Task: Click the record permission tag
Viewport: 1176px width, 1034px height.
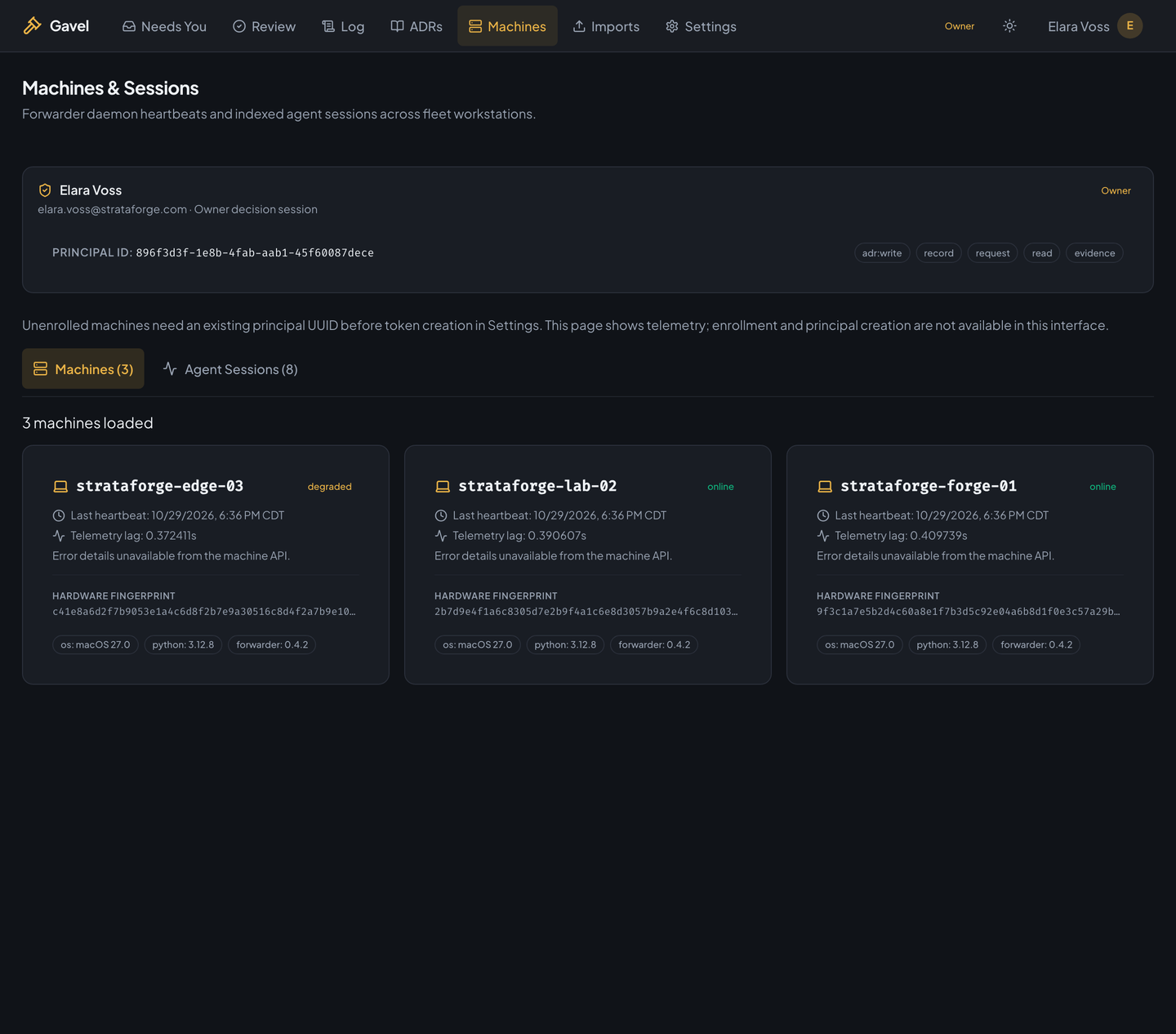Action: click(x=938, y=253)
